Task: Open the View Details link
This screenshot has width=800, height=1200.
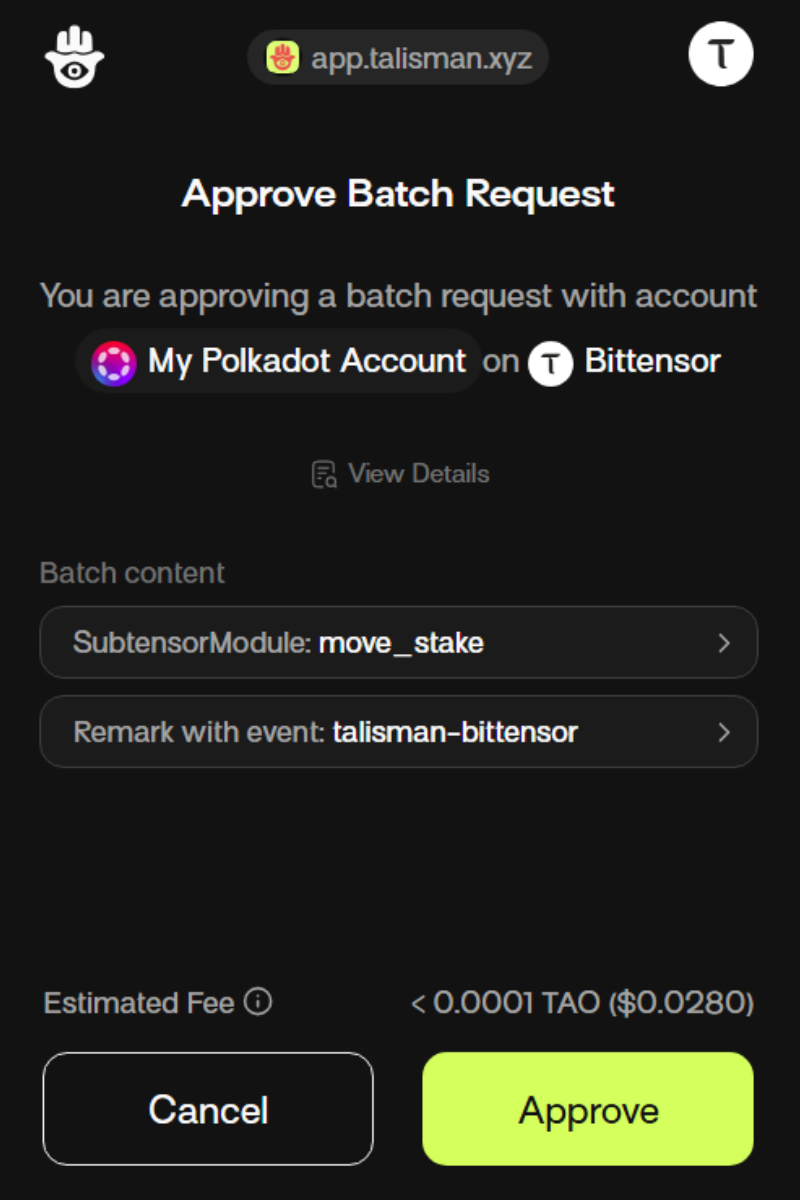Action: [x=418, y=474]
